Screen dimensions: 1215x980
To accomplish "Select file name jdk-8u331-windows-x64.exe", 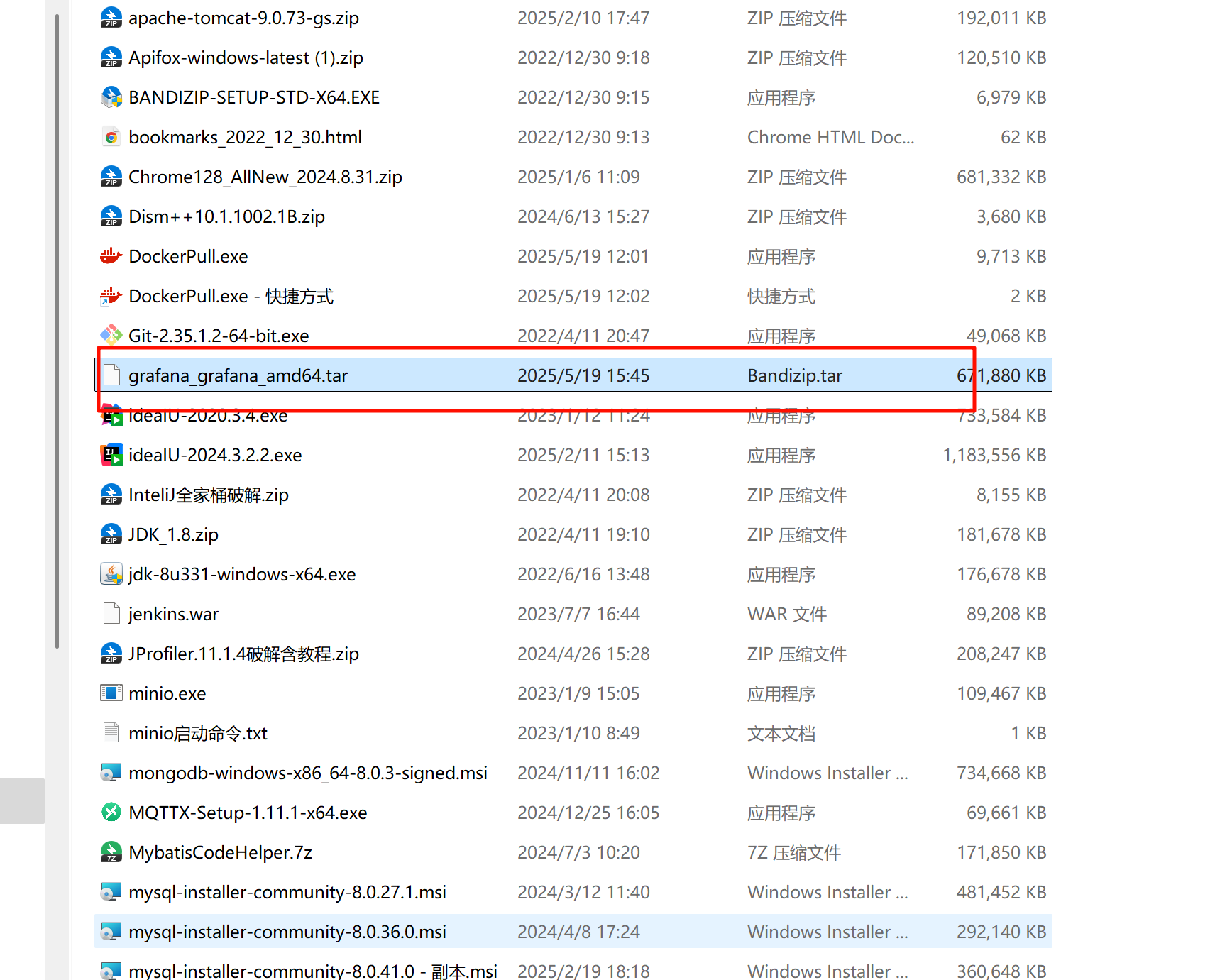I will click(x=242, y=574).
